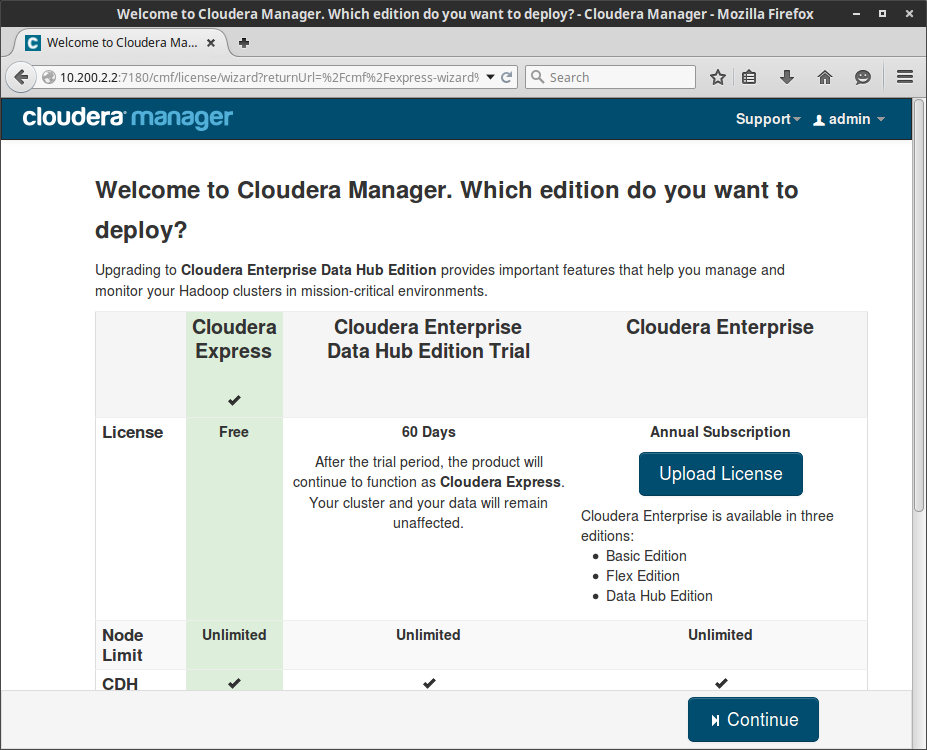927x750 pixels.
Task: Click the page heading Welcome to Cloudera Manager
Action: pyautogui.click(x=446, y=210)
